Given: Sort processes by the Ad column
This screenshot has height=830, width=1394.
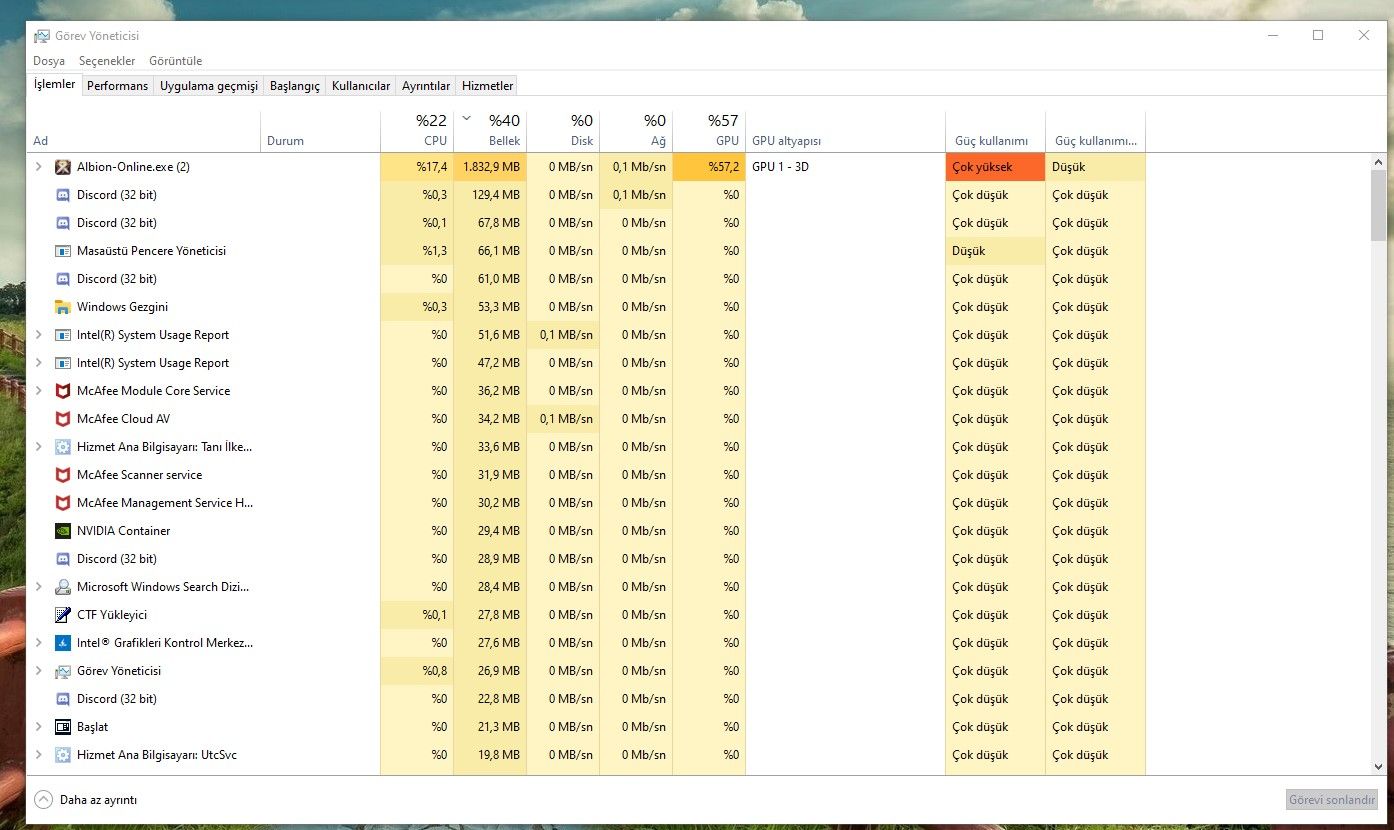Looking at the screenshot, I should coord(144,132).
